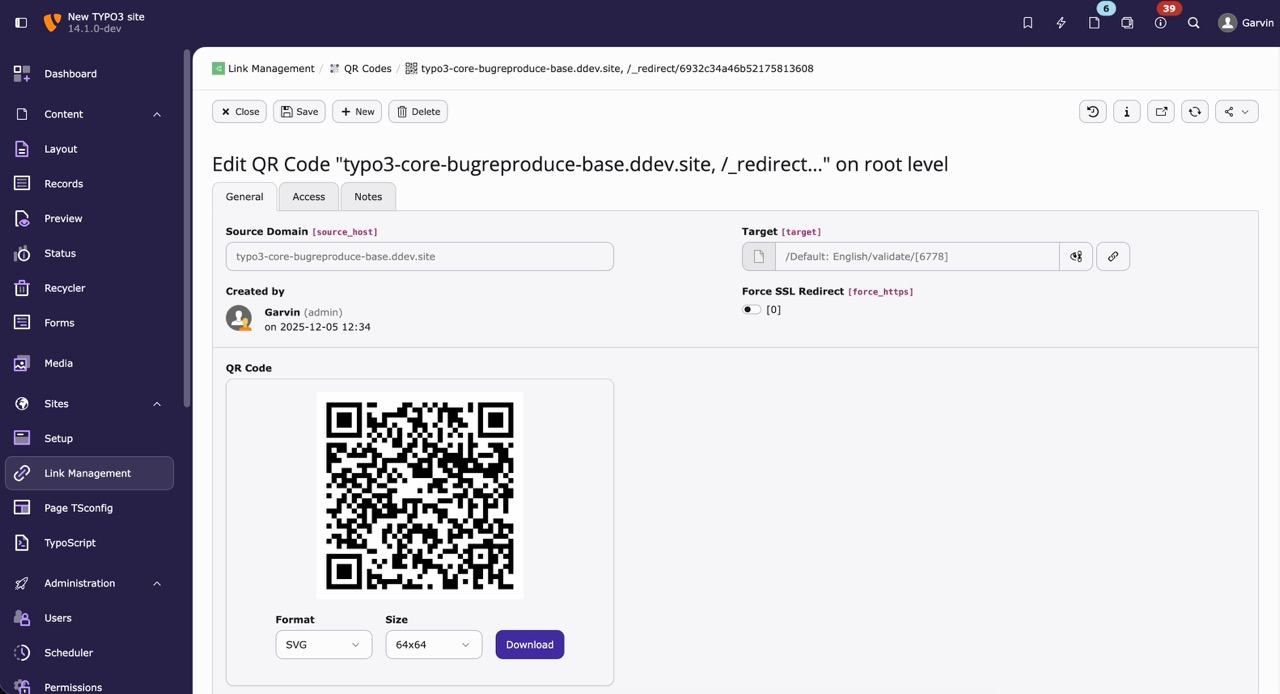The image size is (1280, 694).
Task: Flush caches using the lightning icon
Action: point(1060,22)
